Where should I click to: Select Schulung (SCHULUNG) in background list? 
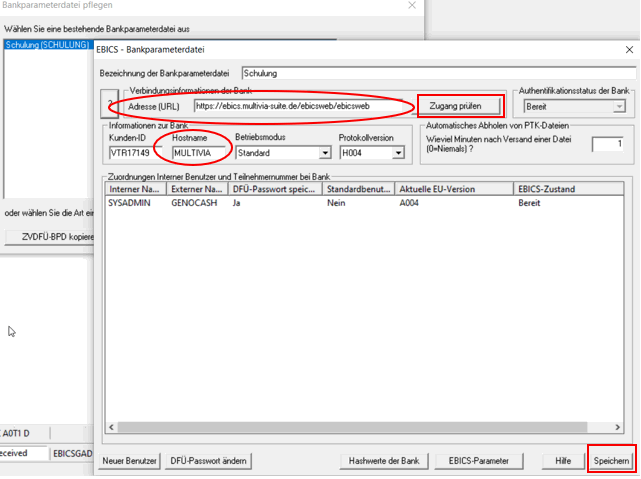tap(47, 45)
